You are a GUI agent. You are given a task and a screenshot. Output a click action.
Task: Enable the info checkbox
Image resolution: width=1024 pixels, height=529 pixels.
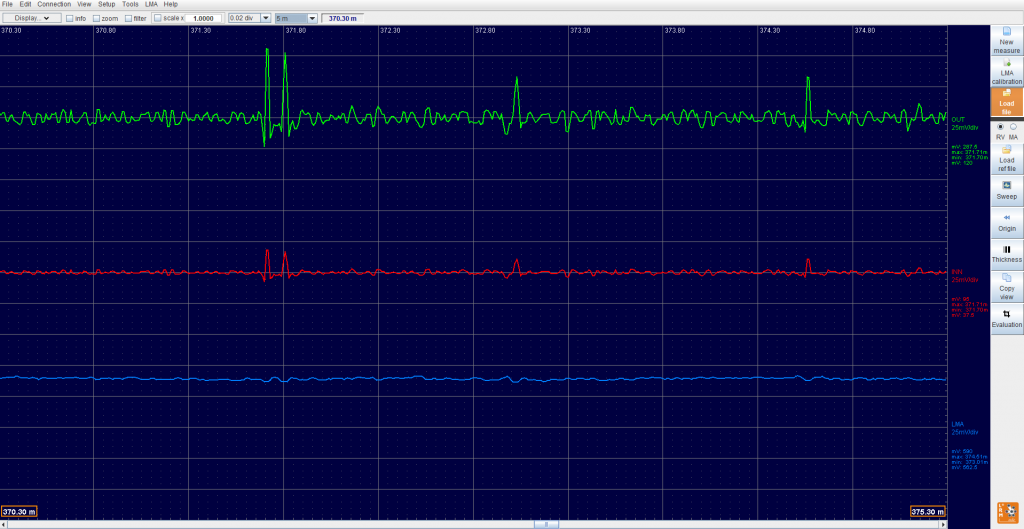[69, 18]
